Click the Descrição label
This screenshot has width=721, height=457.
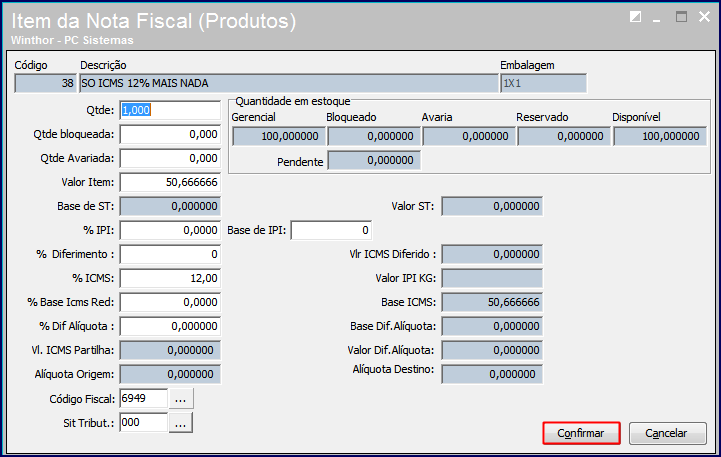(x=103, y=65)
